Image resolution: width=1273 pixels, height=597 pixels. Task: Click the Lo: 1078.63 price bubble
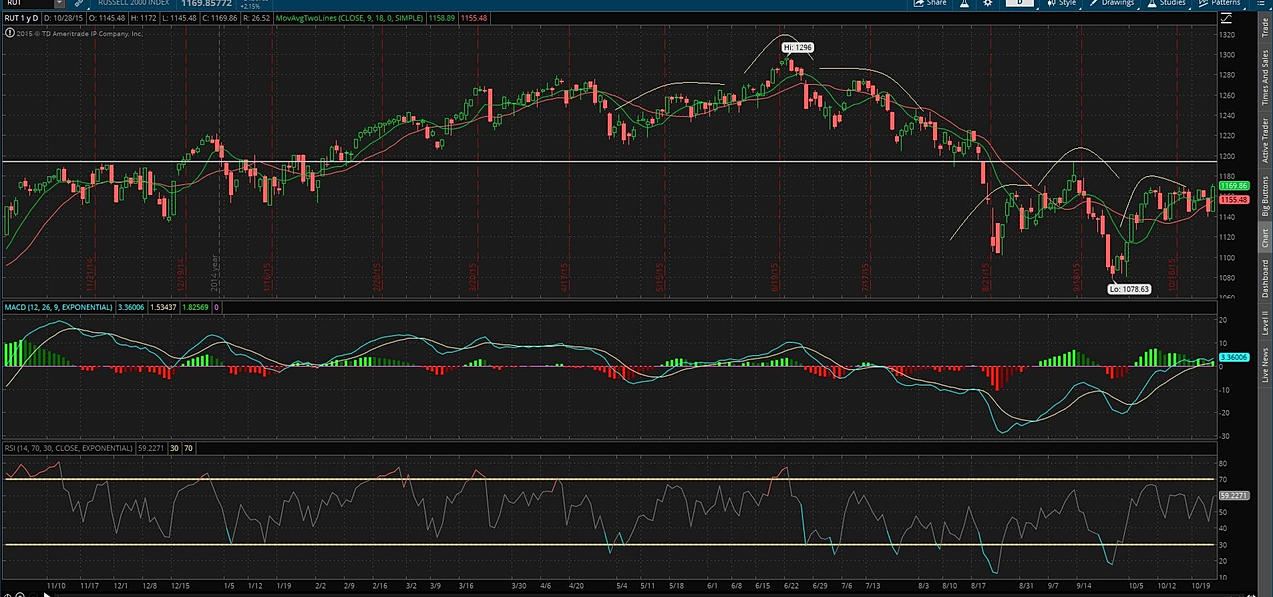[x=1129, y=288]
